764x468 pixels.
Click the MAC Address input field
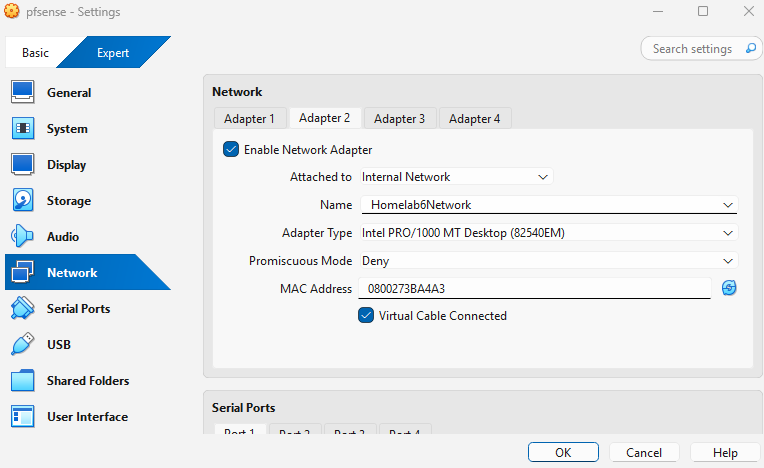point(535,288)
